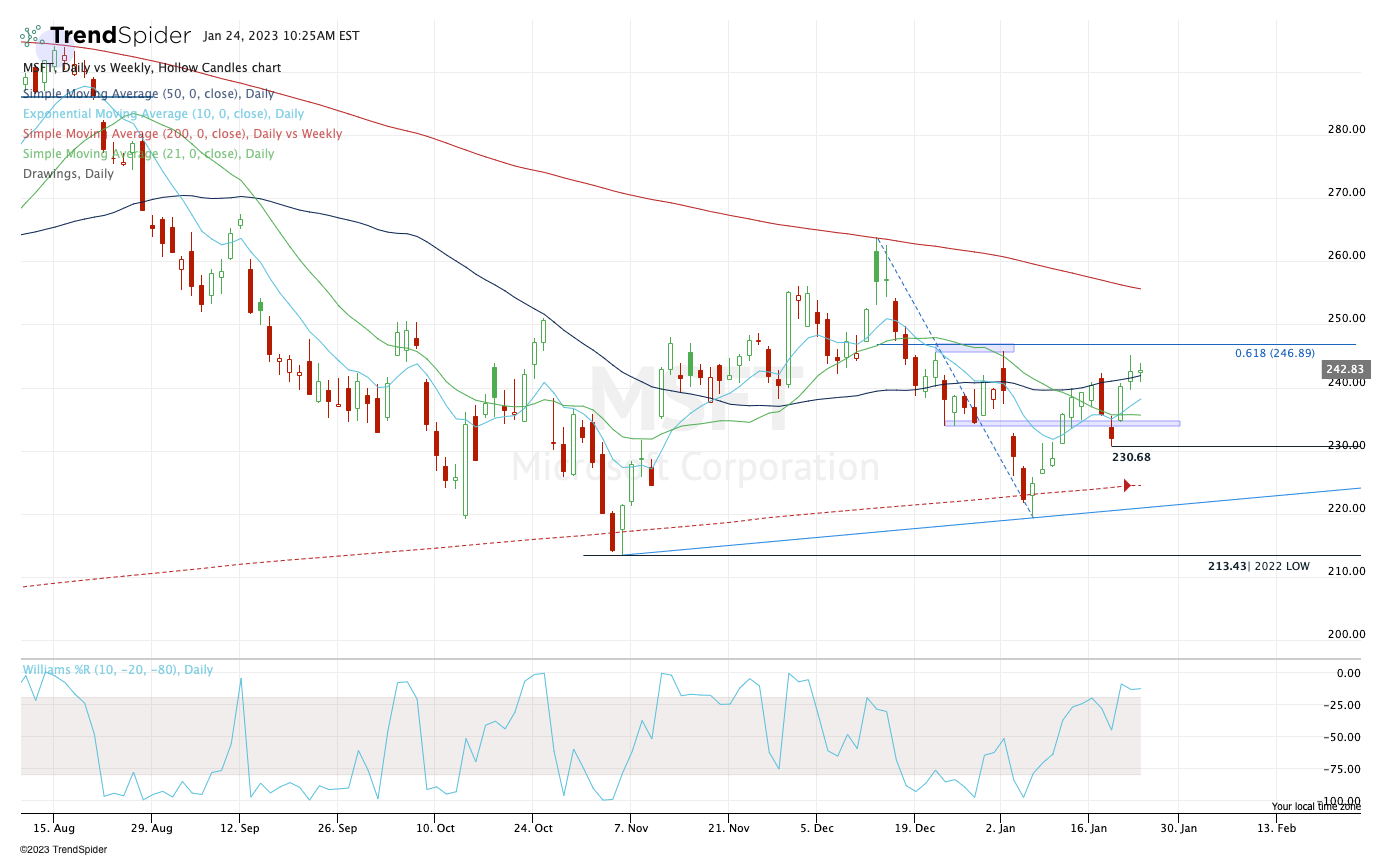Click the 13. Feb date label
The height and width of the screenshot is (859, 1391).
(1275, 828)
